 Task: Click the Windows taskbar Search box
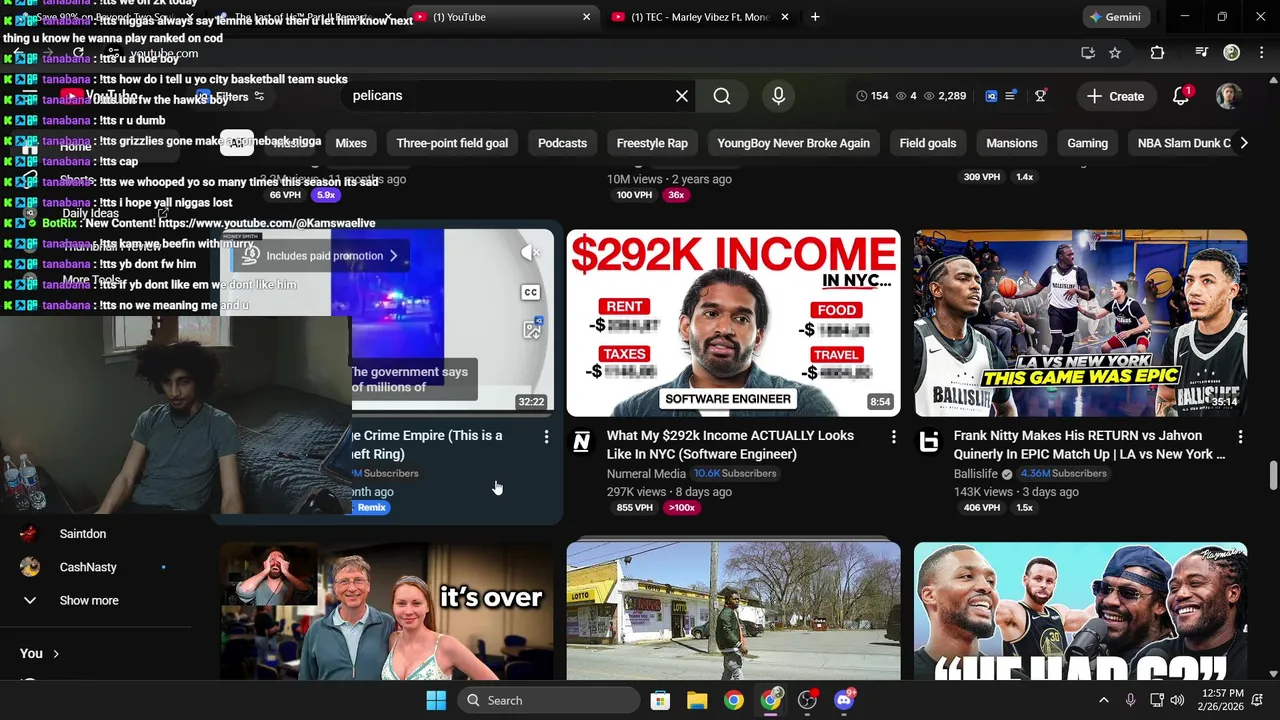pyautogui.click(x=549, y=700)
